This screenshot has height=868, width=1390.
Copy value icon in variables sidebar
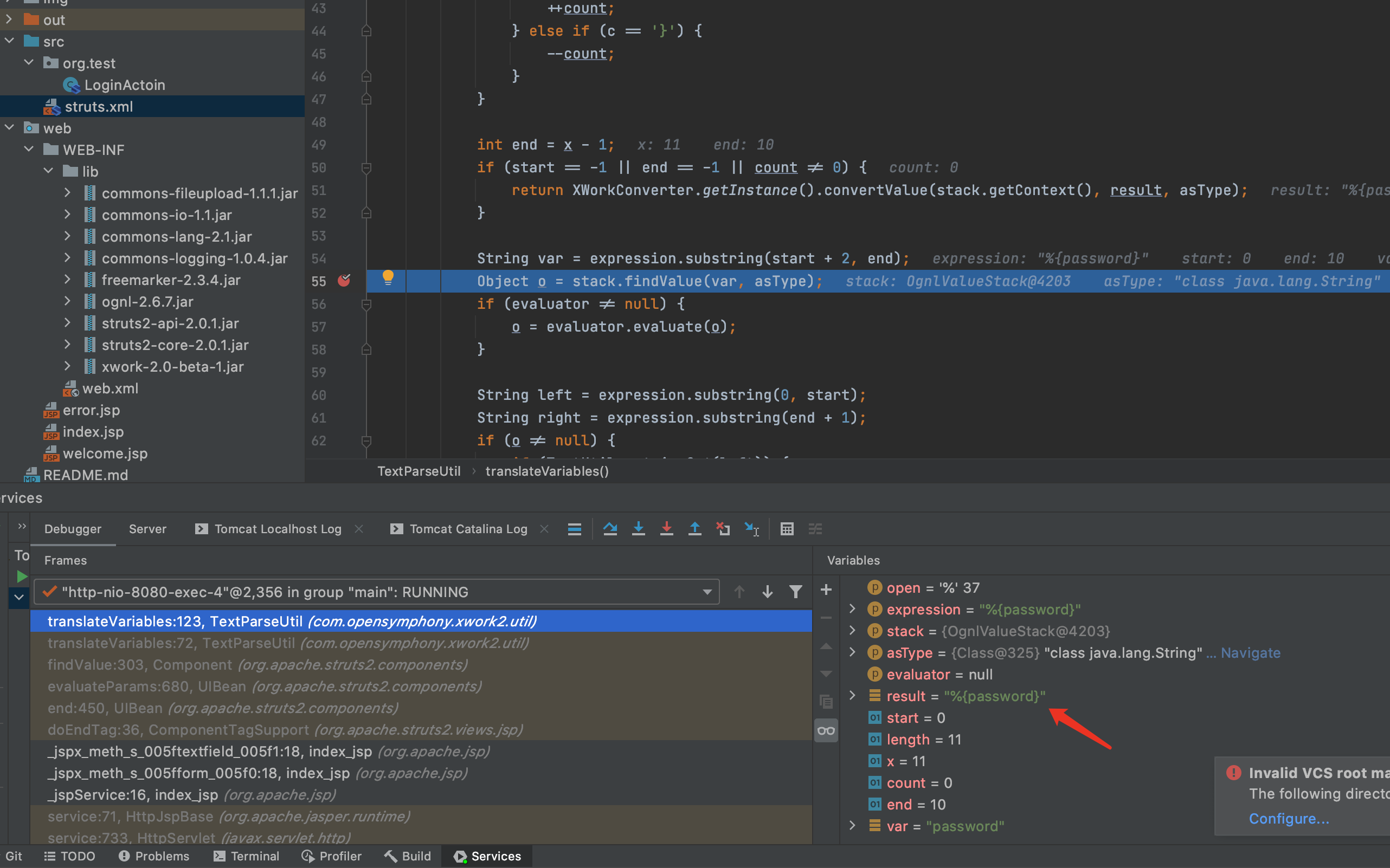click(826, 701)
